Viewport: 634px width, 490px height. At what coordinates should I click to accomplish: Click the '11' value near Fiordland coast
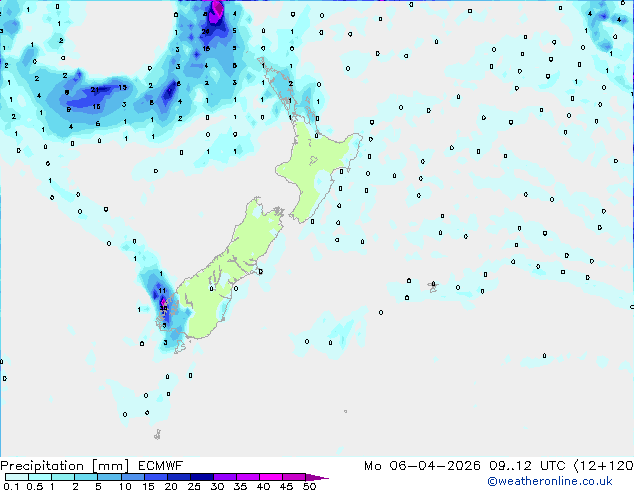(162, 290)
